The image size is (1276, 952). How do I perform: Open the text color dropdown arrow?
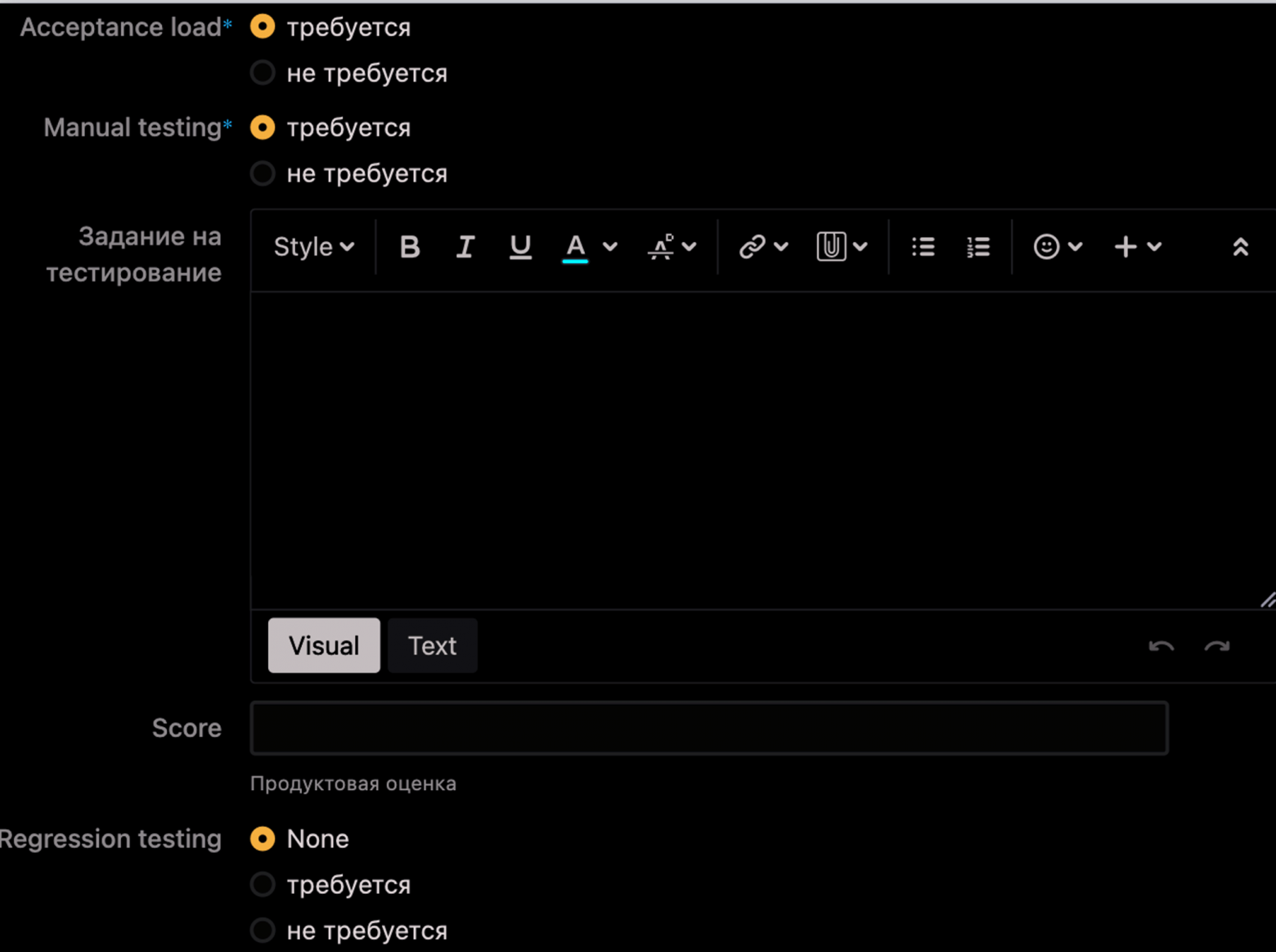coord(610,247)
